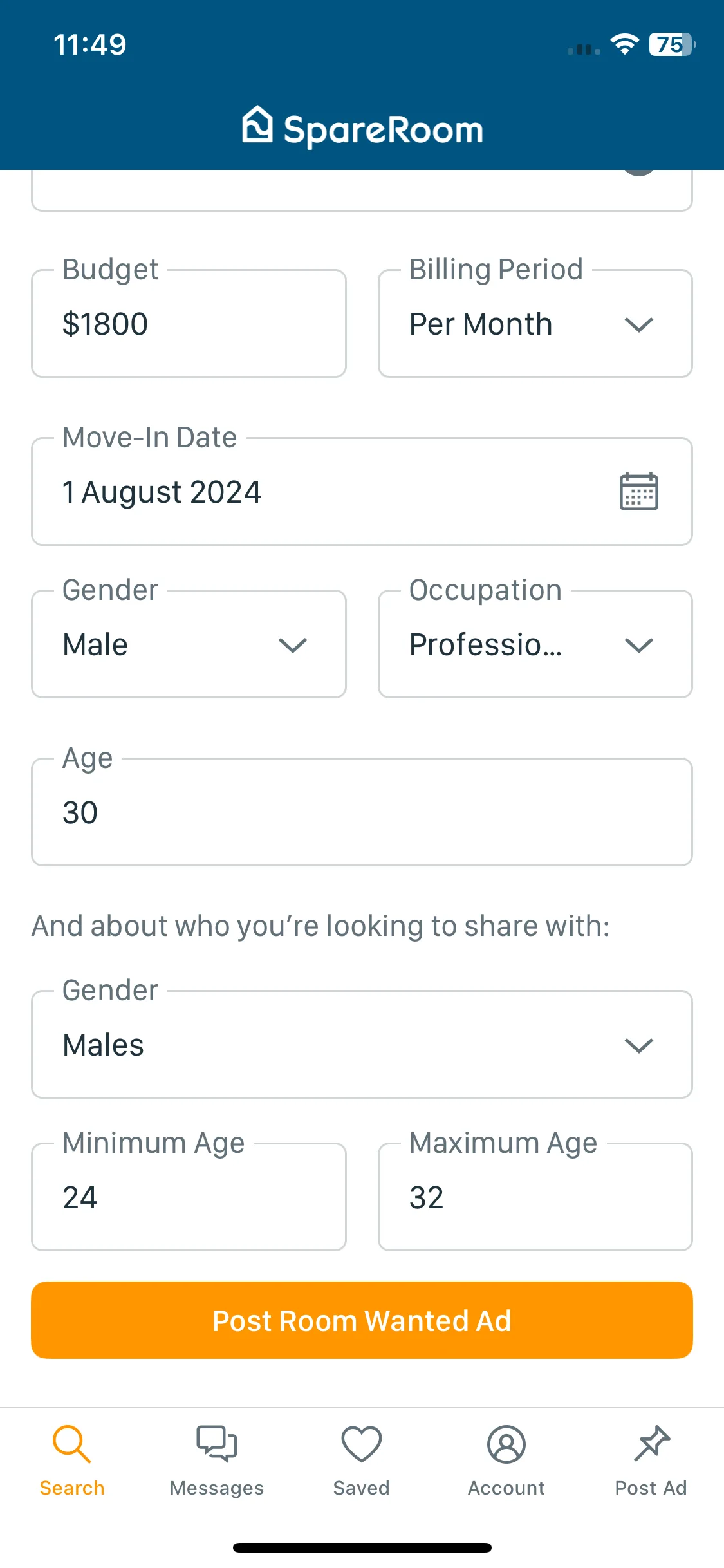Edit the Budget field showing $1800
Image resolution: width=724 pixels, height=1568 pixels.
[x=189, y=324]
